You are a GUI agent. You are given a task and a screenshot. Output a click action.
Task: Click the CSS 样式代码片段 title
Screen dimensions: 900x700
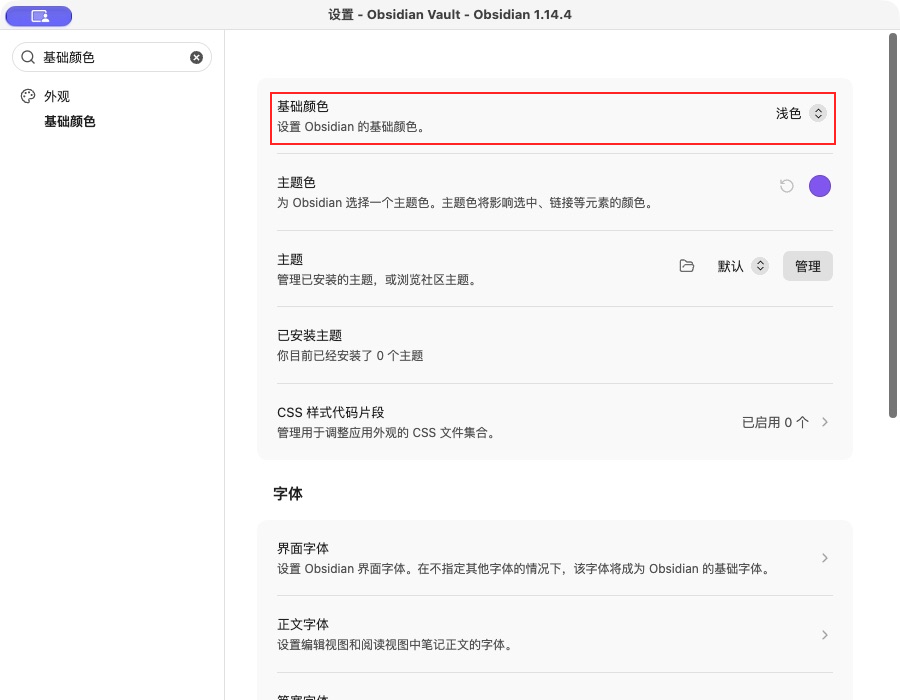pyautogui.click(x=331, y=413)
